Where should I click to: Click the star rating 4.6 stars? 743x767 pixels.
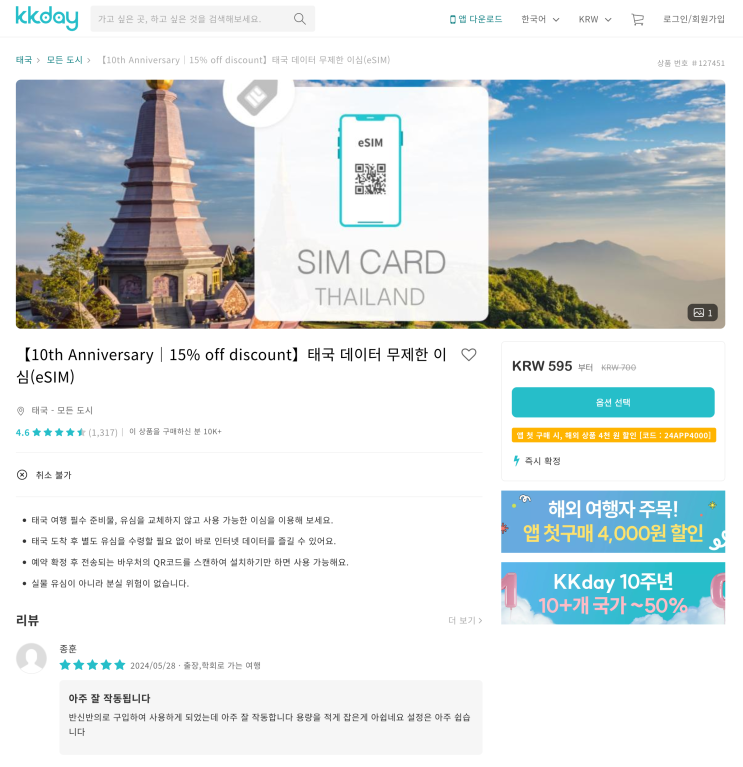click(x=59, y=432)
